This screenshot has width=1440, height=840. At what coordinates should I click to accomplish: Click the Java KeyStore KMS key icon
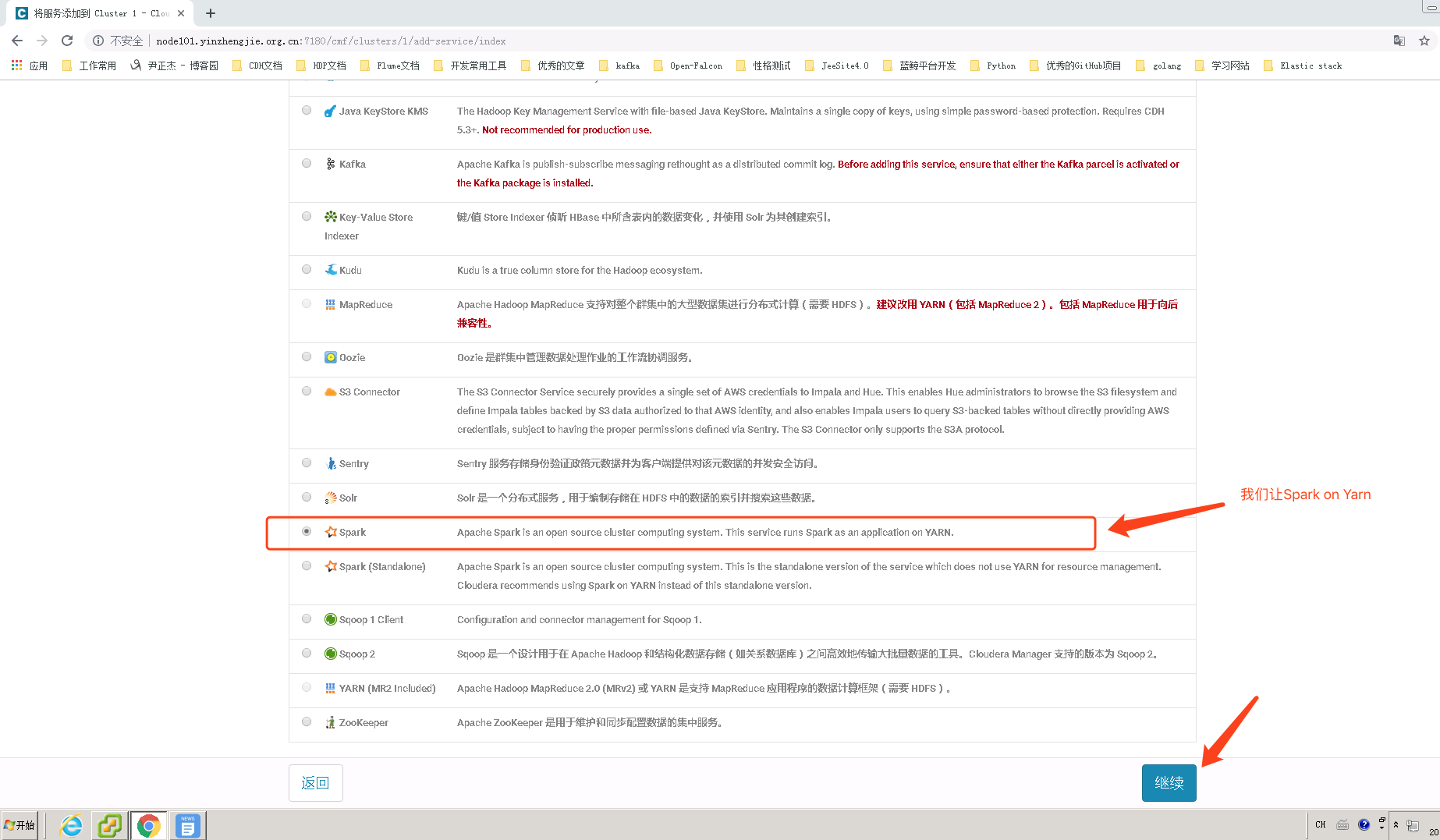click(x=329, y=111)
